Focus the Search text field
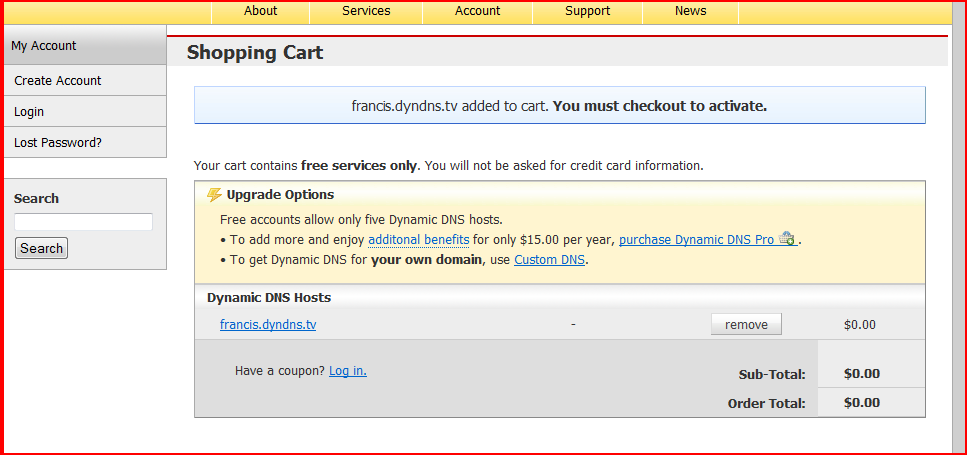The image size is (967, 455). [x=83, y=222]
